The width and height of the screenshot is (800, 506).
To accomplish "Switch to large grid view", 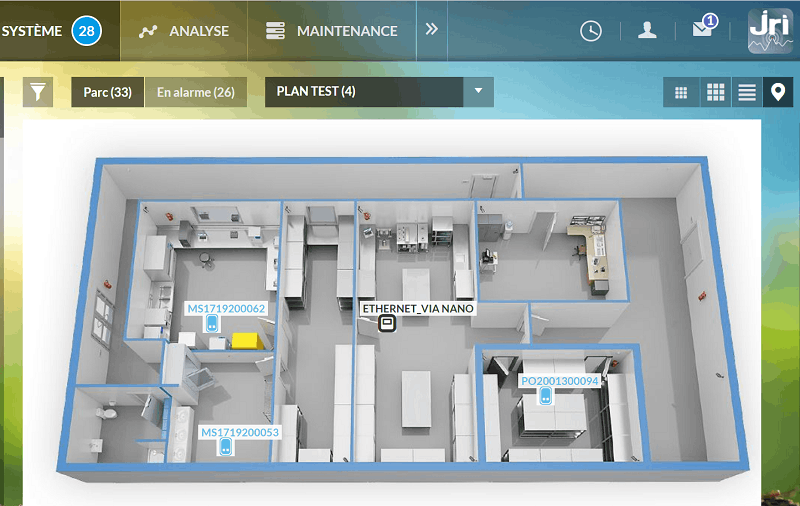I will tap(715, 92).
